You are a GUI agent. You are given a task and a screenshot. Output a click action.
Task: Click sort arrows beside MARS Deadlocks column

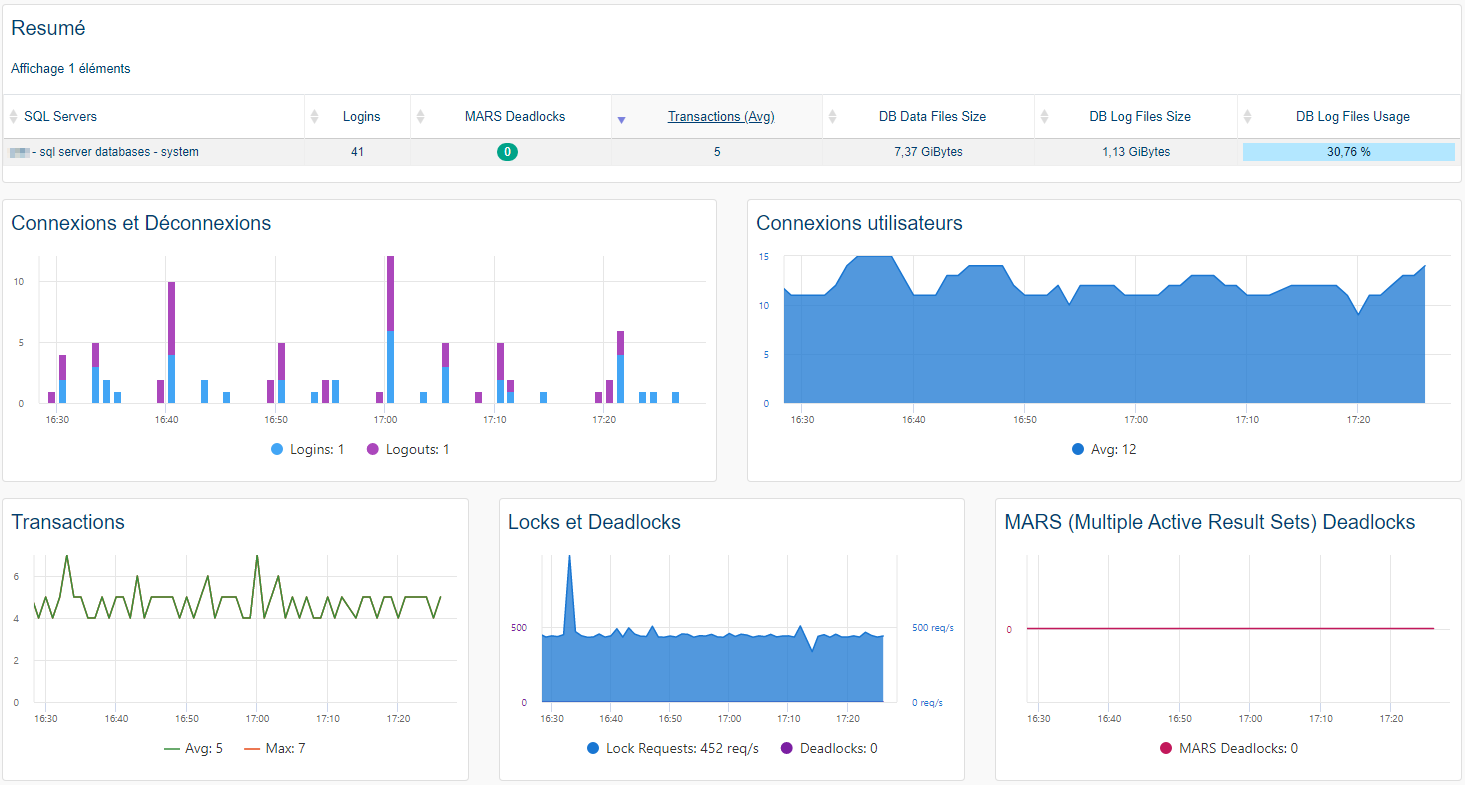click(420, 117)
